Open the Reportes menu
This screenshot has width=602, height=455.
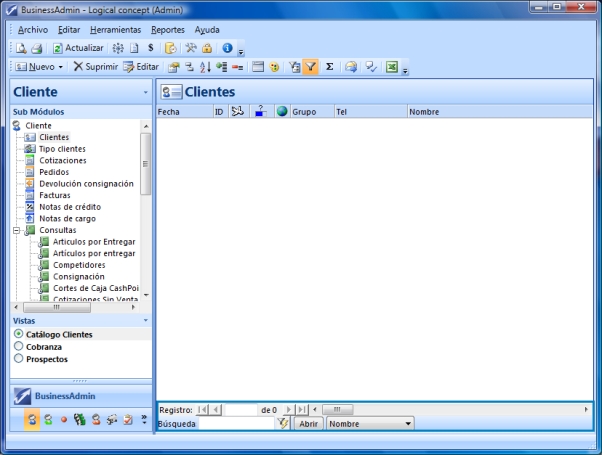click(x=167, y=30)
